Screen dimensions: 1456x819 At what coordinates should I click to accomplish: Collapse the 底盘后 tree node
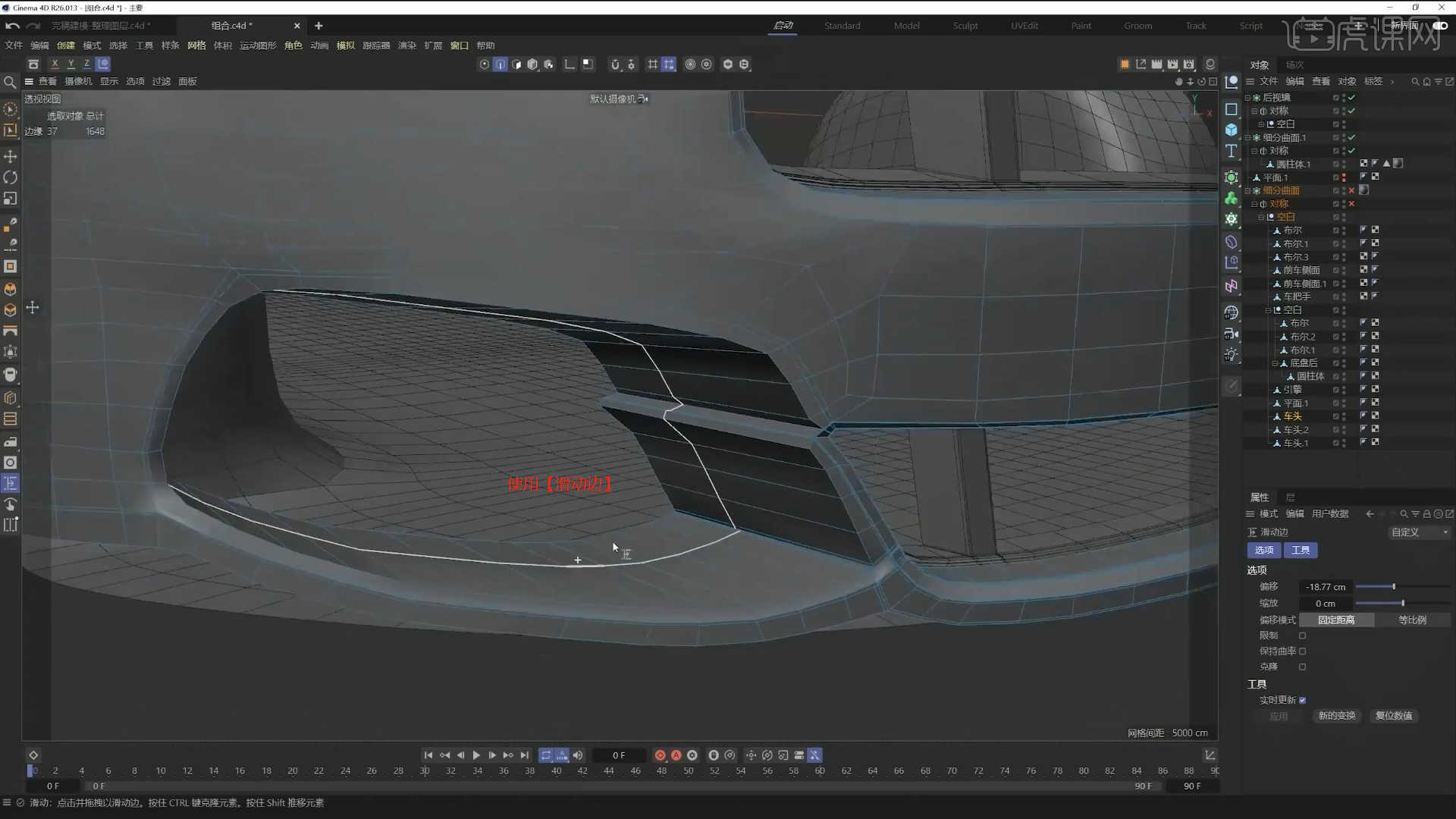pos(1275,363)
